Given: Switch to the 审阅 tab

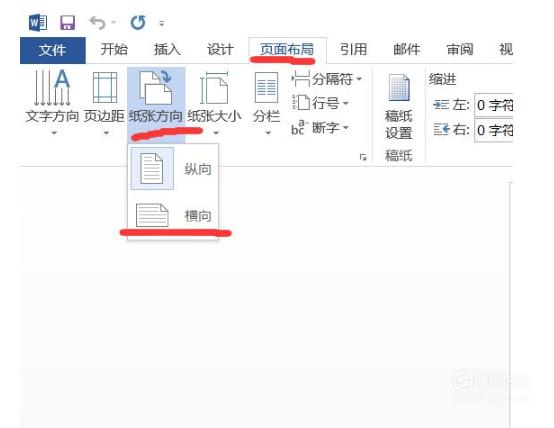Looking at the screenshot, I should pyautogui.click(x=460, y=49).
